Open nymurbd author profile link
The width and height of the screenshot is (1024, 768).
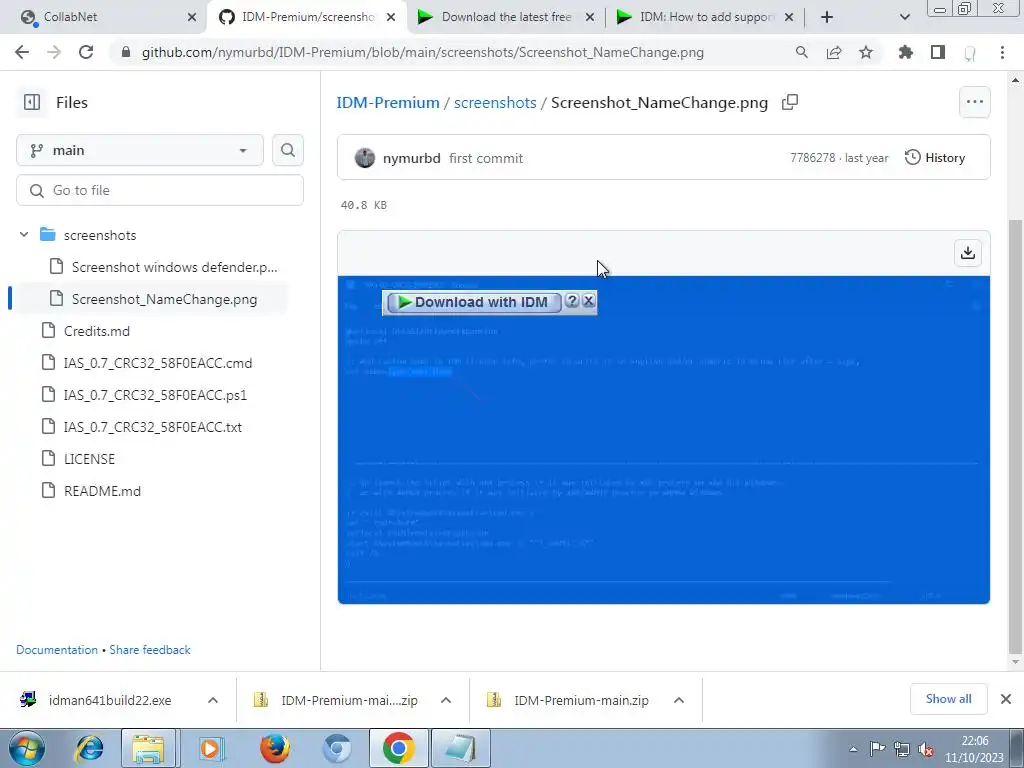point(411,158)
